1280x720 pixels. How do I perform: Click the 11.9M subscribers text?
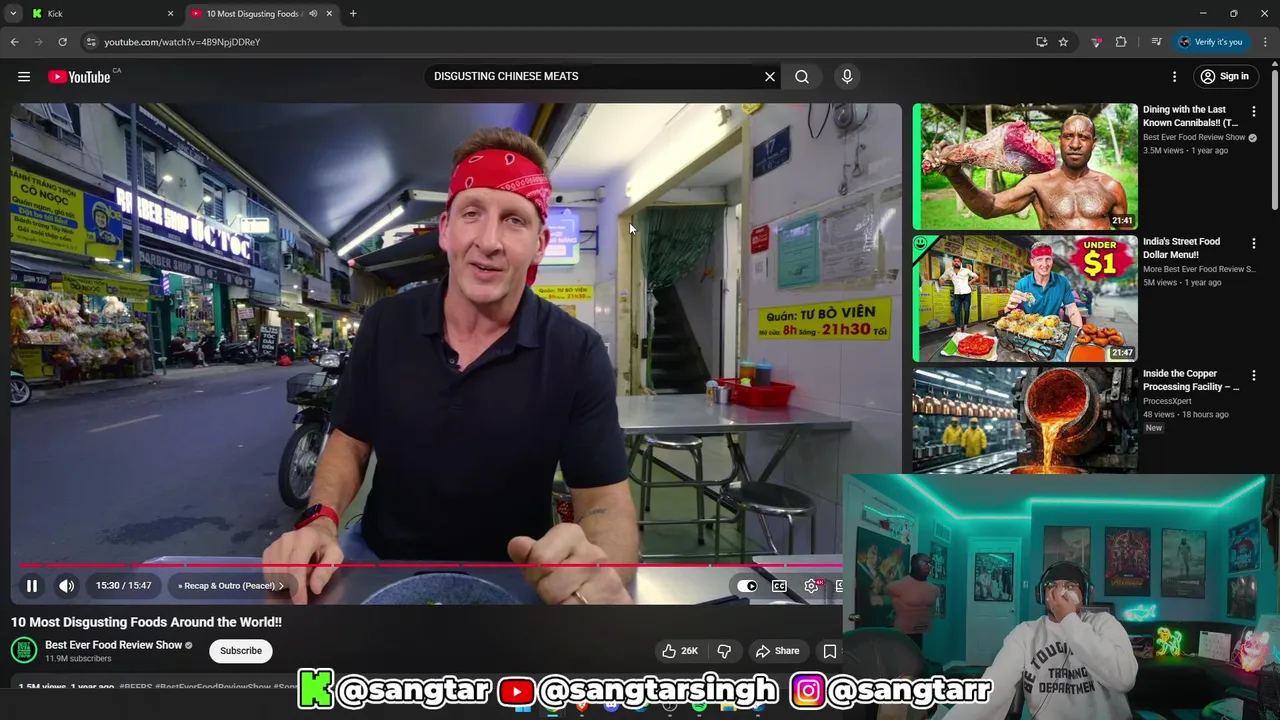(78, 659)
